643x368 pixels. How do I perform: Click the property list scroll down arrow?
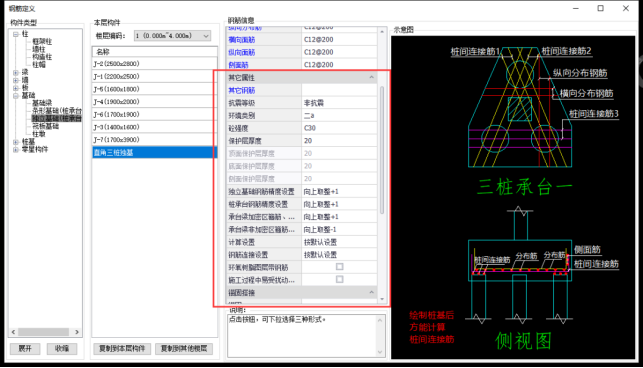(382, 299)
